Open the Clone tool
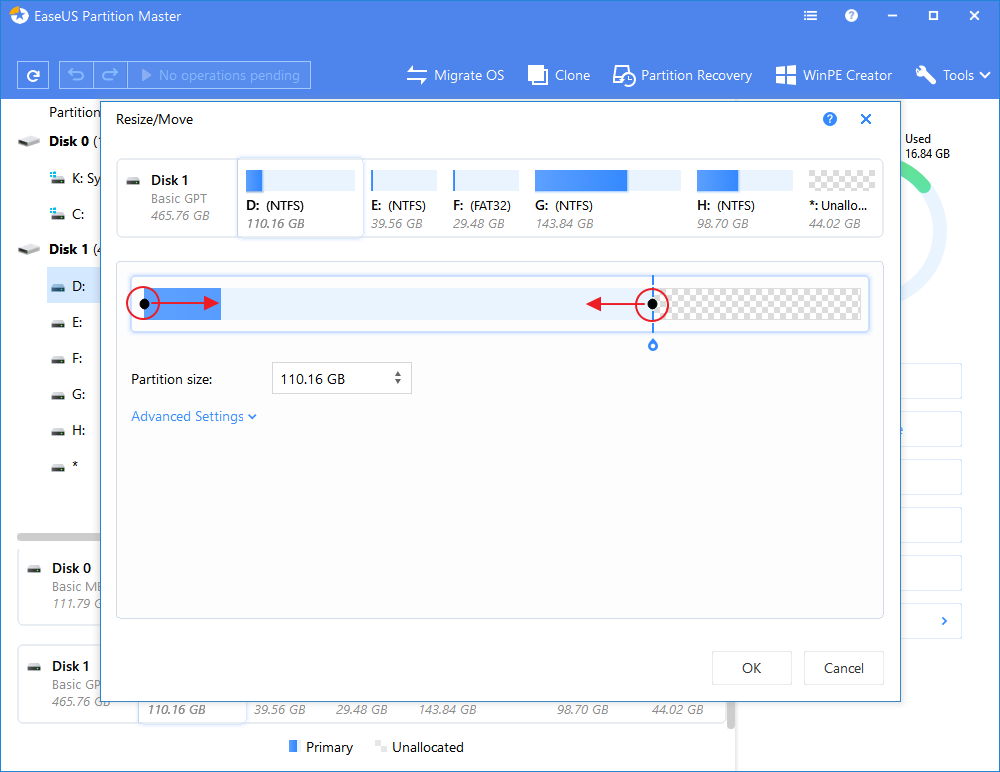Viewport: 1000px width, 772px height. tap(558, 75)
